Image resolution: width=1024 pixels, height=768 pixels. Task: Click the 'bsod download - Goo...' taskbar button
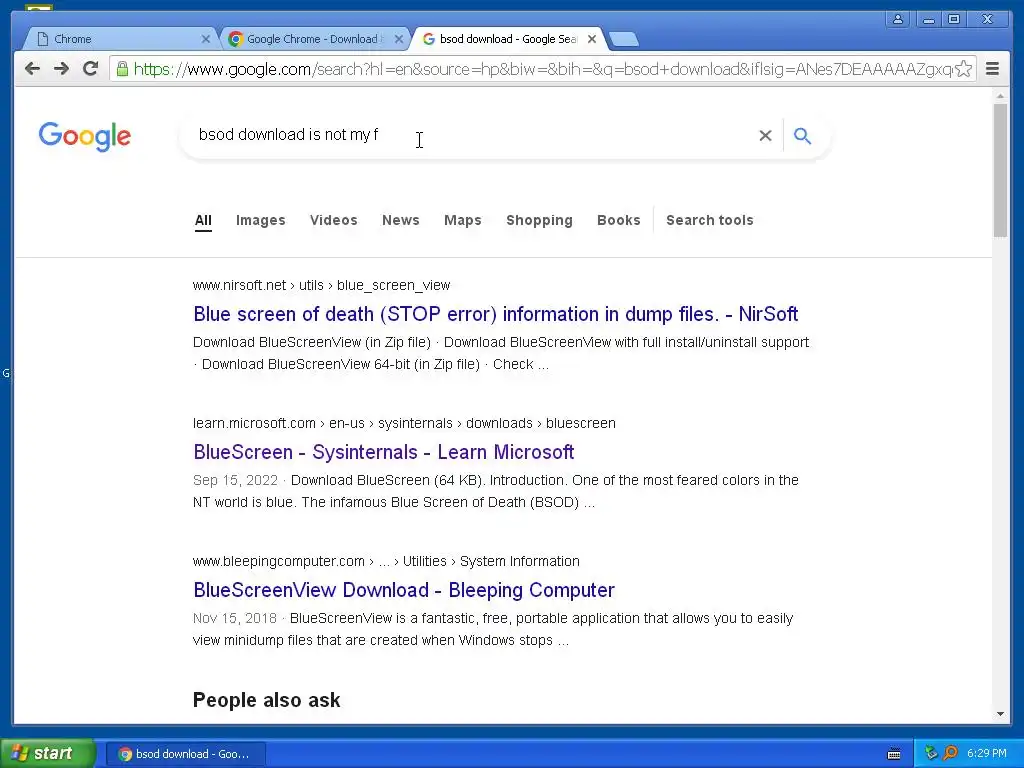click(185, 754)
